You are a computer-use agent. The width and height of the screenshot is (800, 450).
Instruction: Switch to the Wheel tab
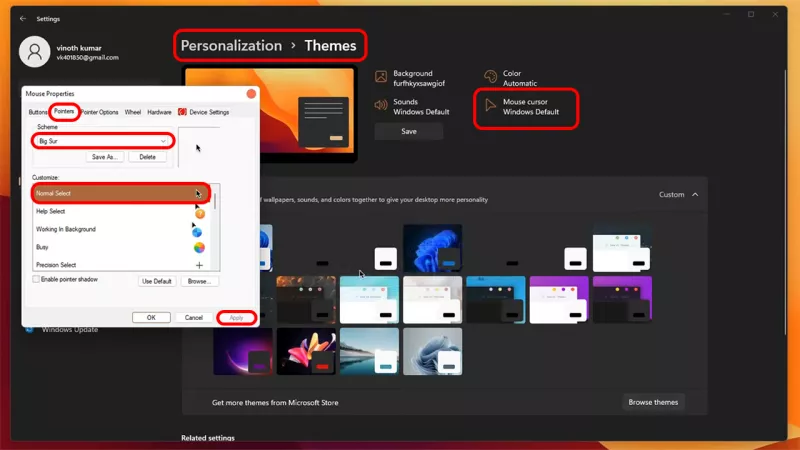coord(133,112)
